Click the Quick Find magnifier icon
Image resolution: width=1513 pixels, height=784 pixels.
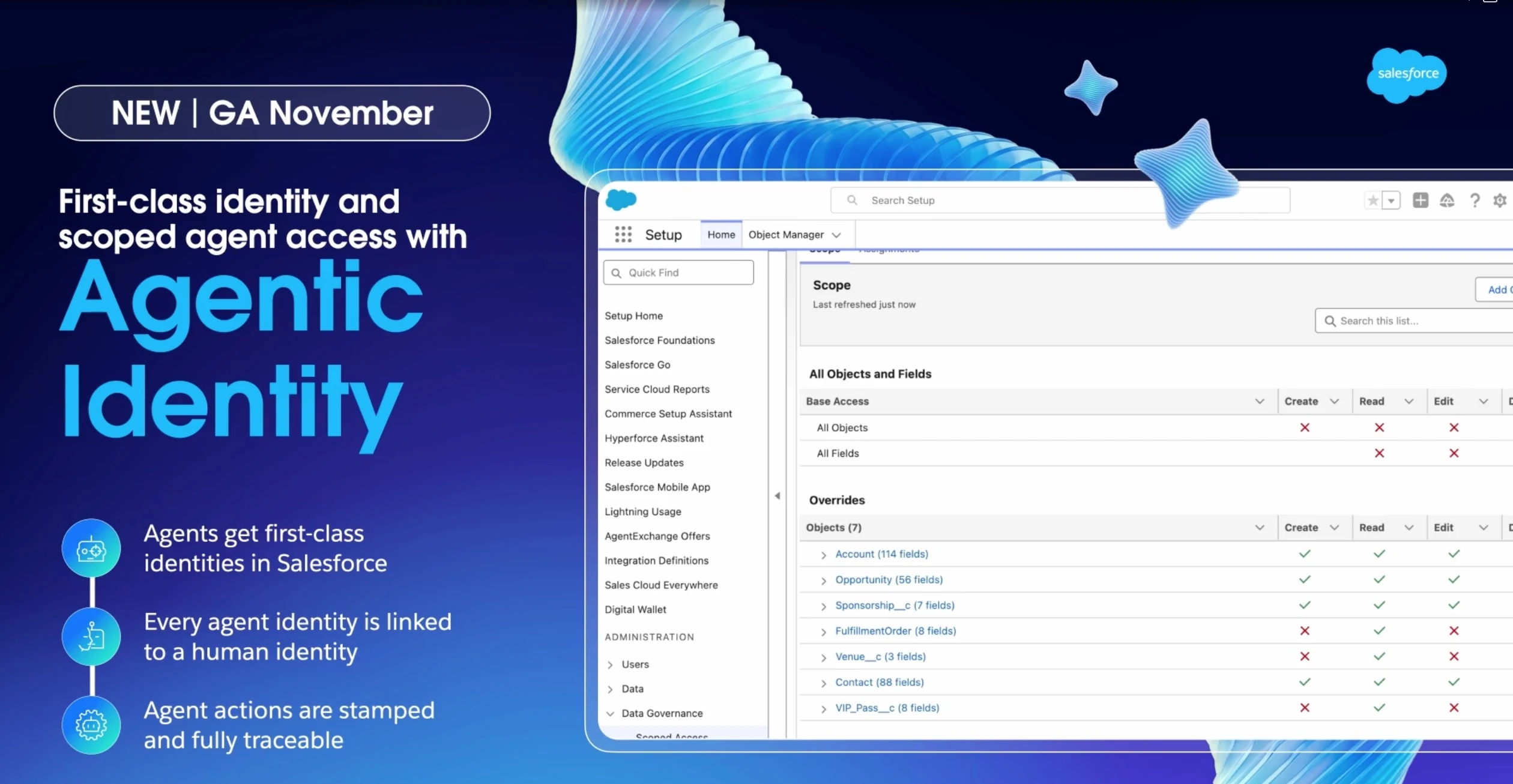[x=616, y=273]
